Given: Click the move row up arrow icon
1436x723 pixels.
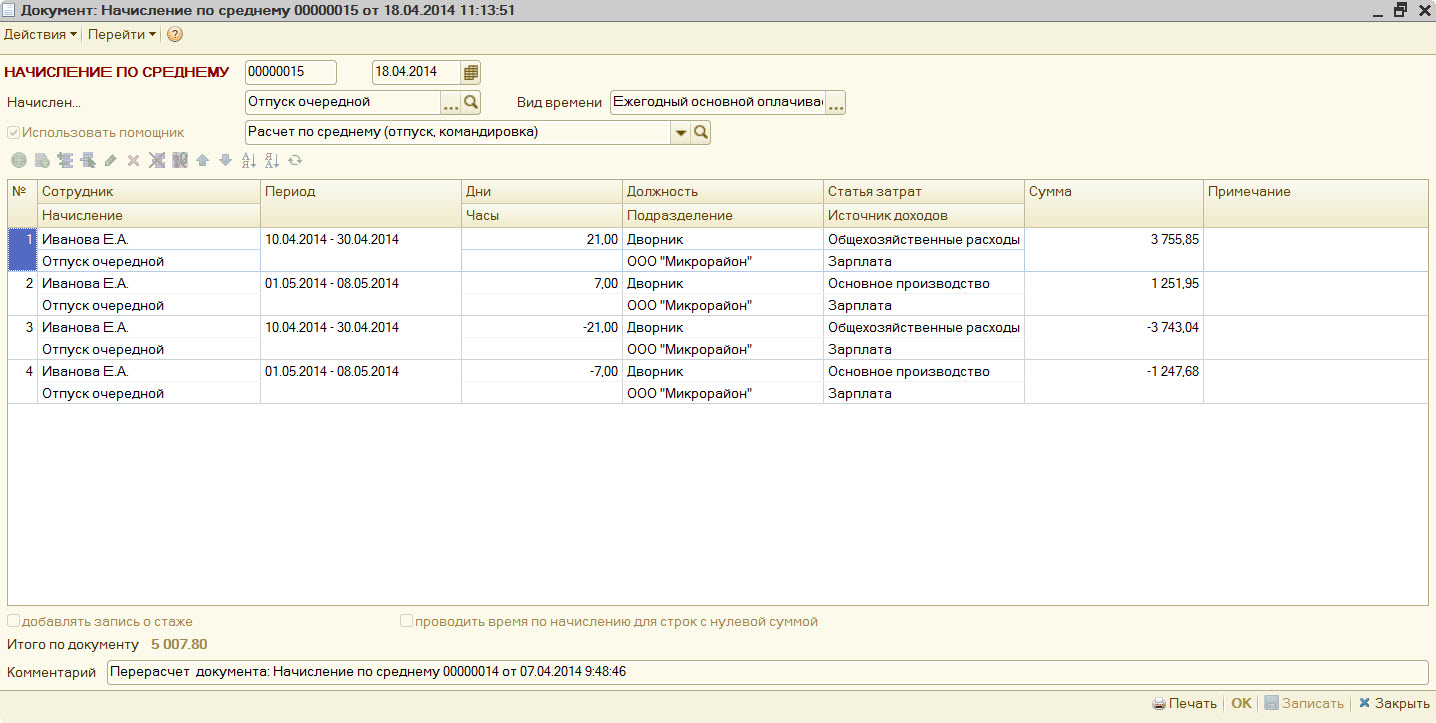Looking at the screenshot, I should tap(203, 160).
